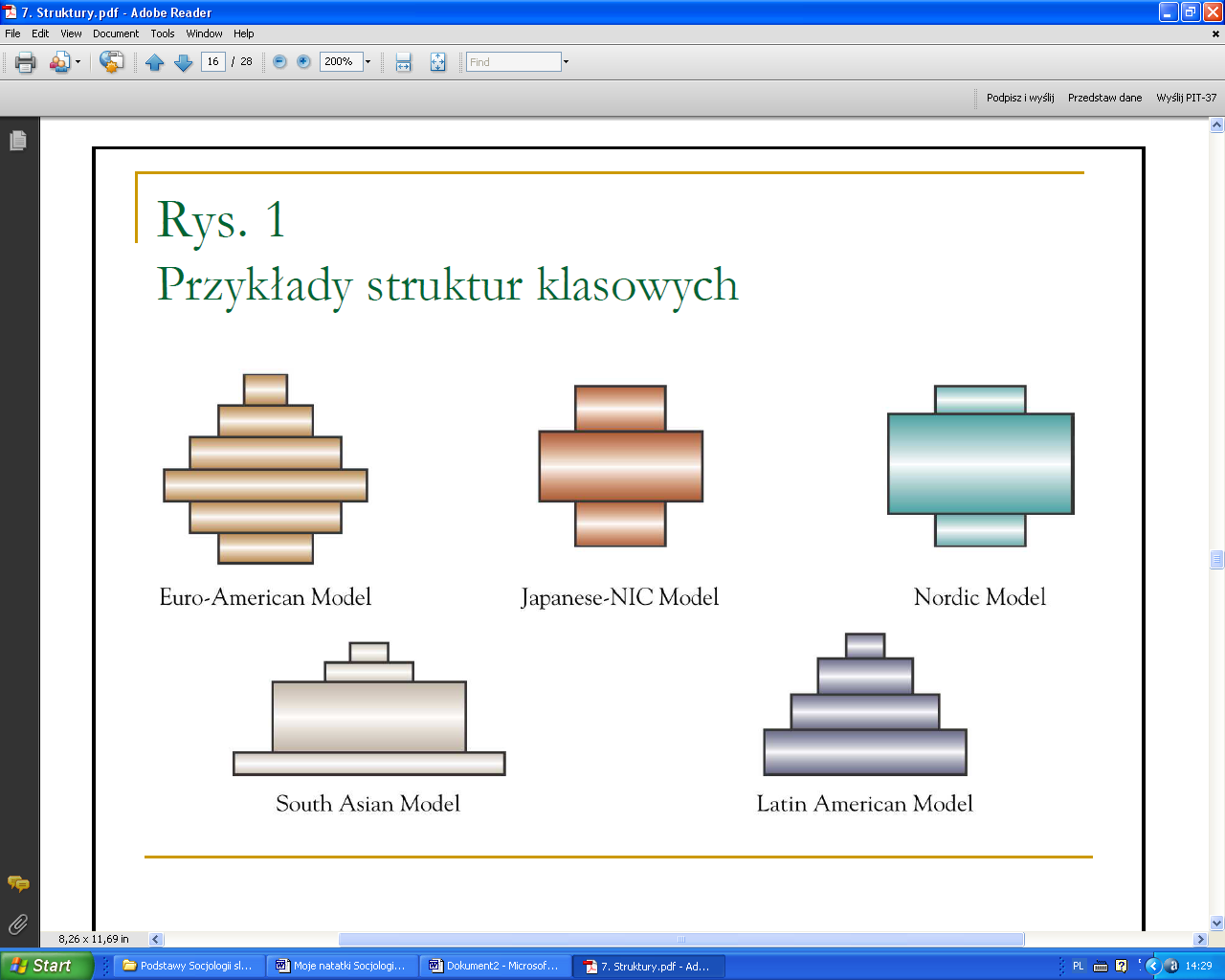Open the File menu
This screenshot has height=980, width=1225.
12,33
